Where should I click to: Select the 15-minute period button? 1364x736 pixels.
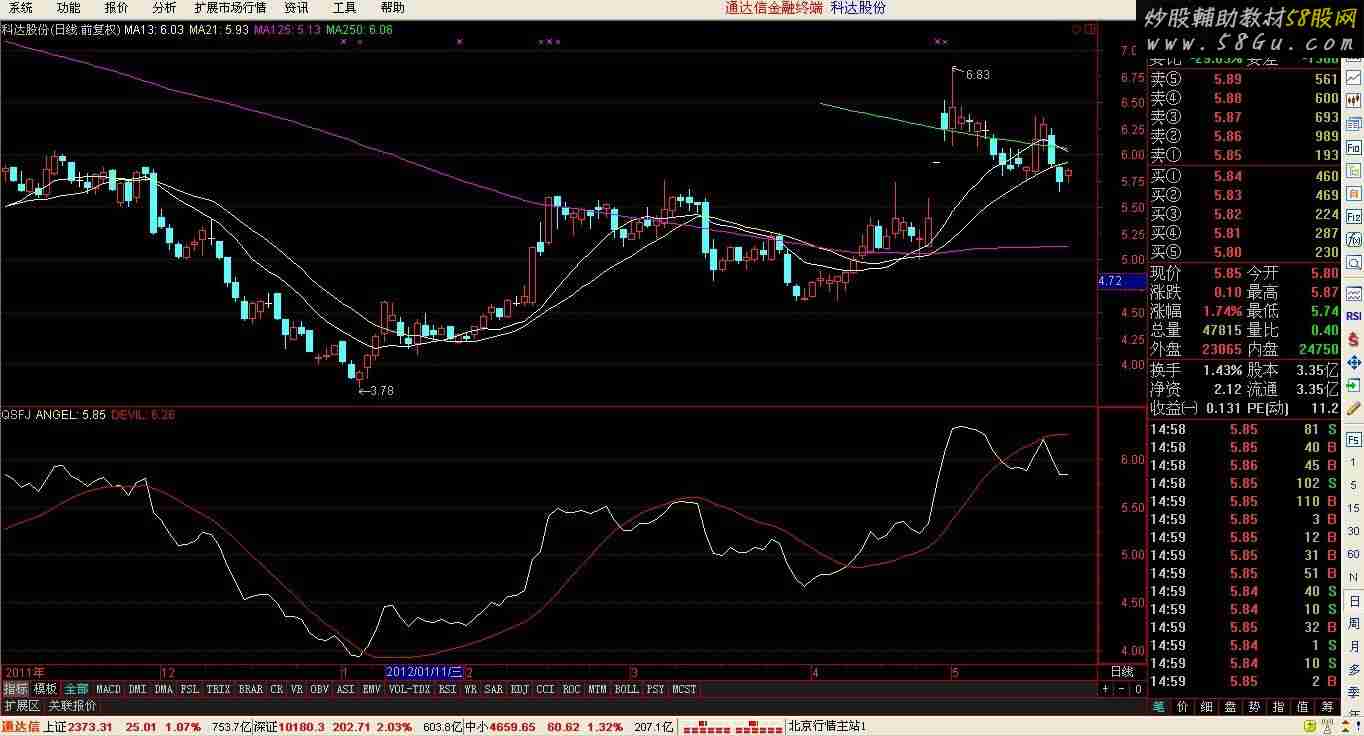[1354, 508]
